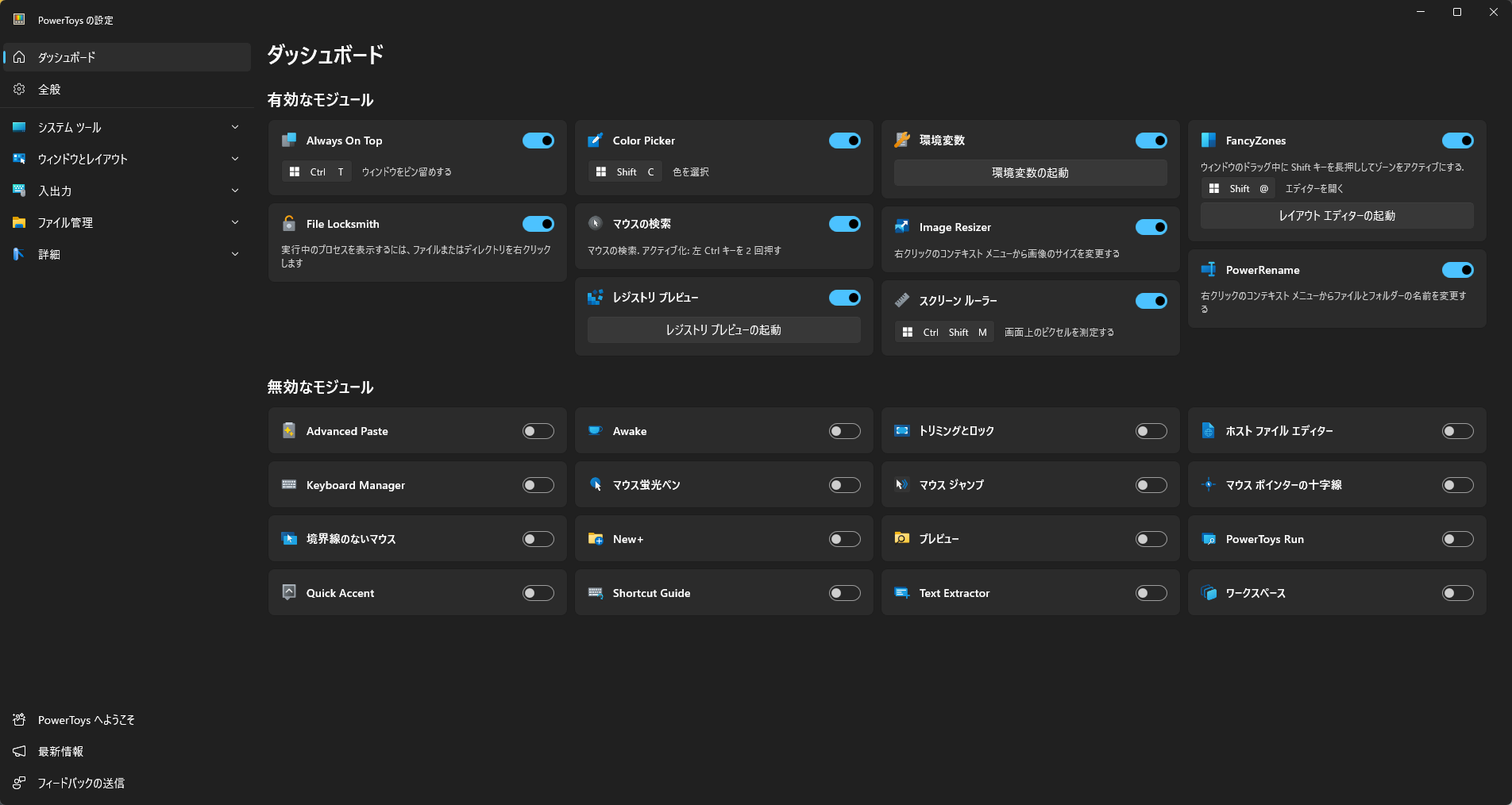
Task: Click the Image Resizer module icon
Action: (902, 227)
